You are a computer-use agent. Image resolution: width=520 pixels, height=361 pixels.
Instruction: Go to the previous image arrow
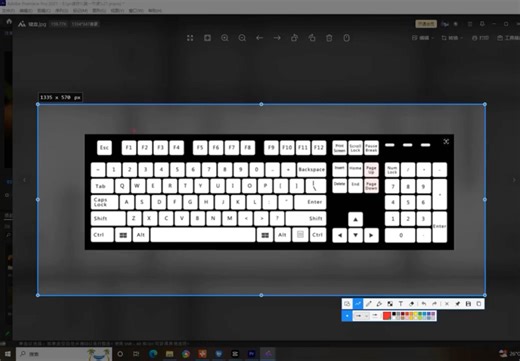coord(260,38)
